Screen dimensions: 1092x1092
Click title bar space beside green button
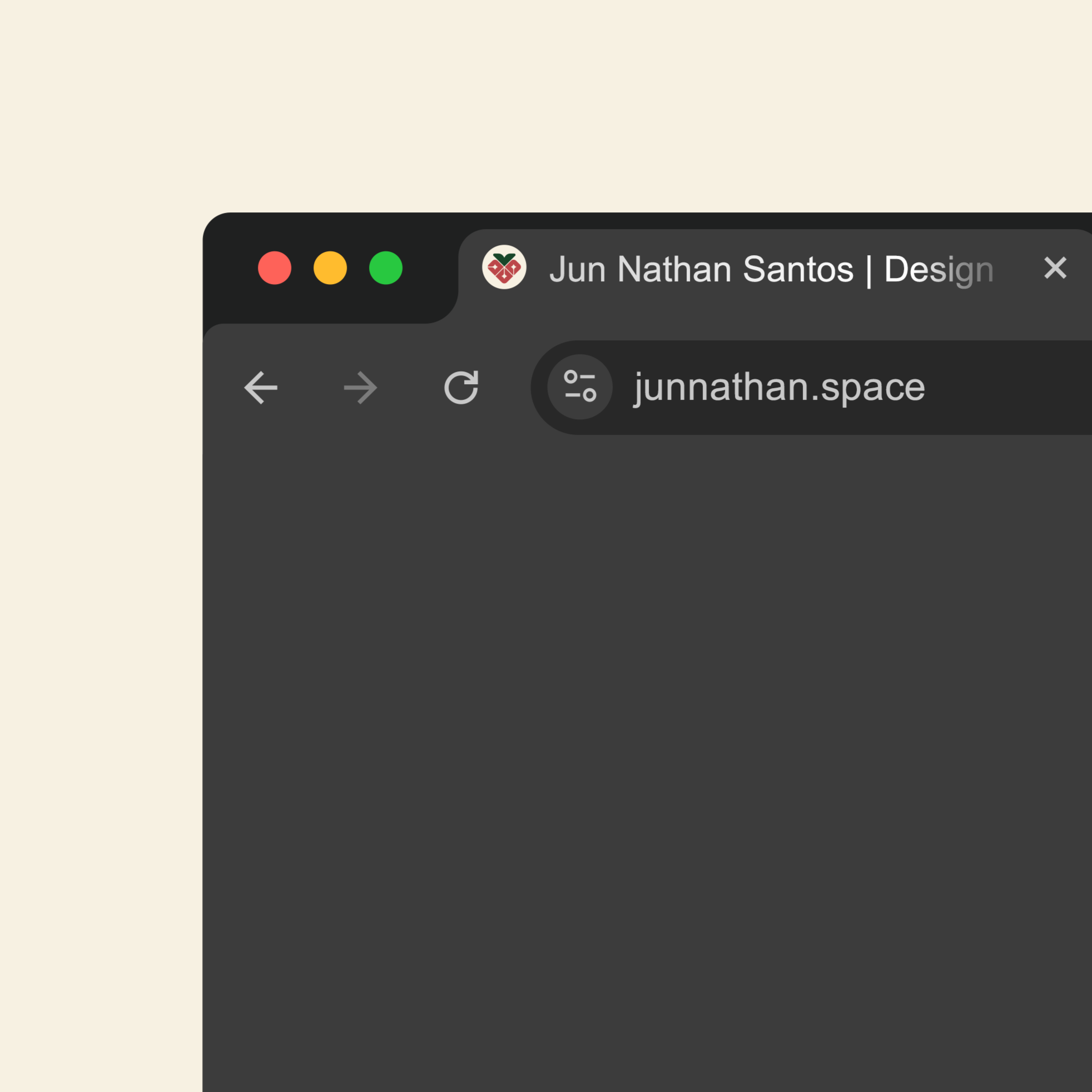tap(430, 268)
